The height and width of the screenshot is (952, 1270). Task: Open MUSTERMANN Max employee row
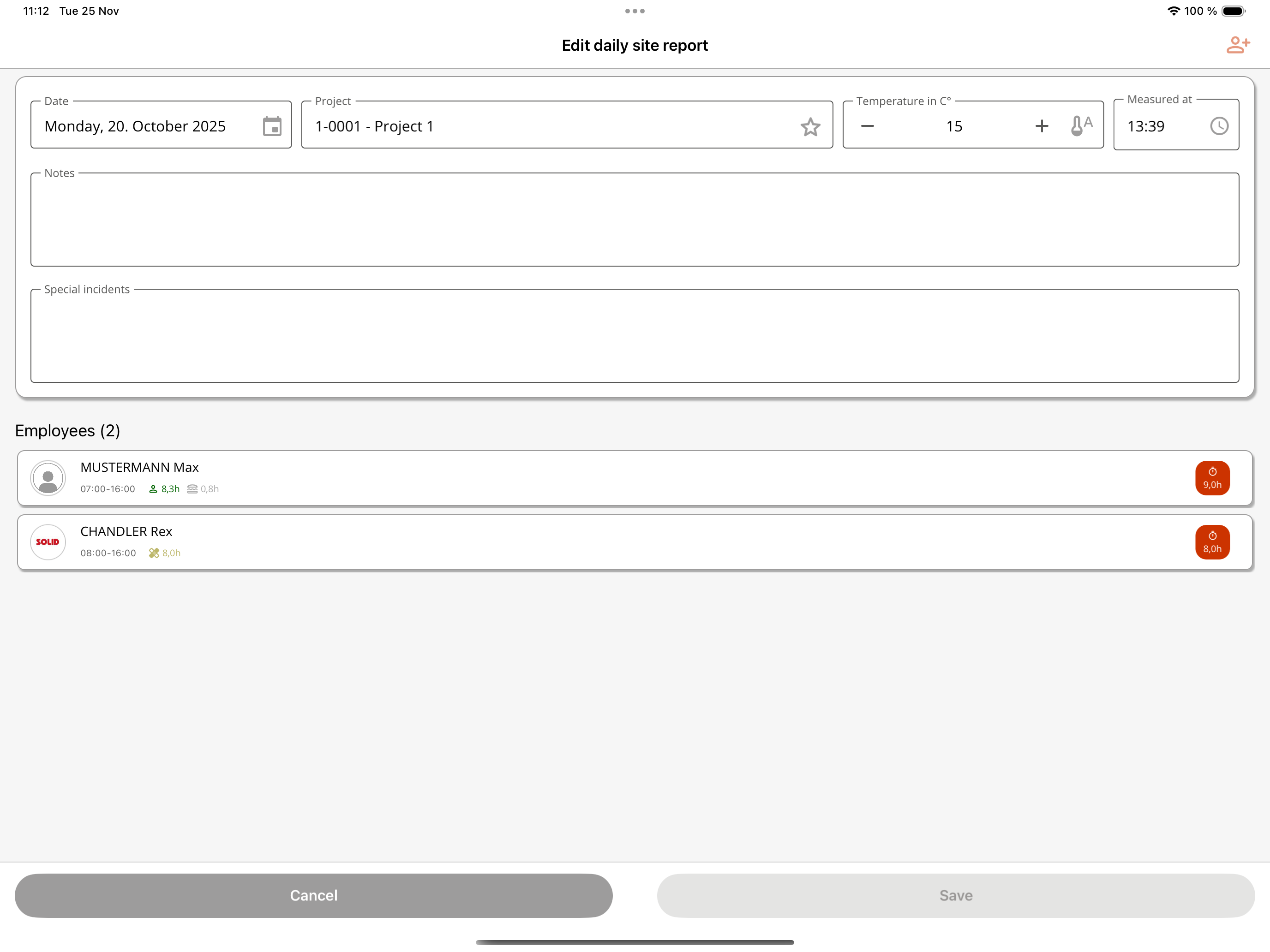(x=635, y=478)
